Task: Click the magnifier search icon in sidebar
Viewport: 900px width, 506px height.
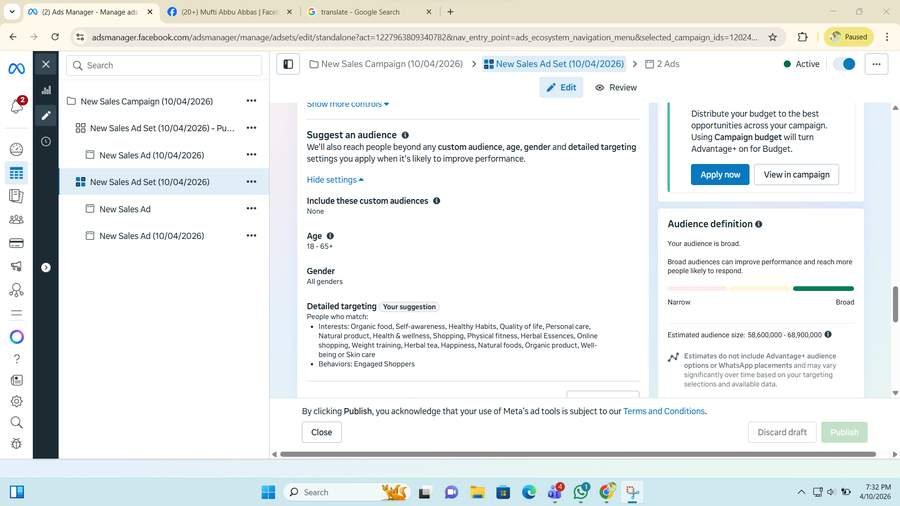Action: pos(16,423)
